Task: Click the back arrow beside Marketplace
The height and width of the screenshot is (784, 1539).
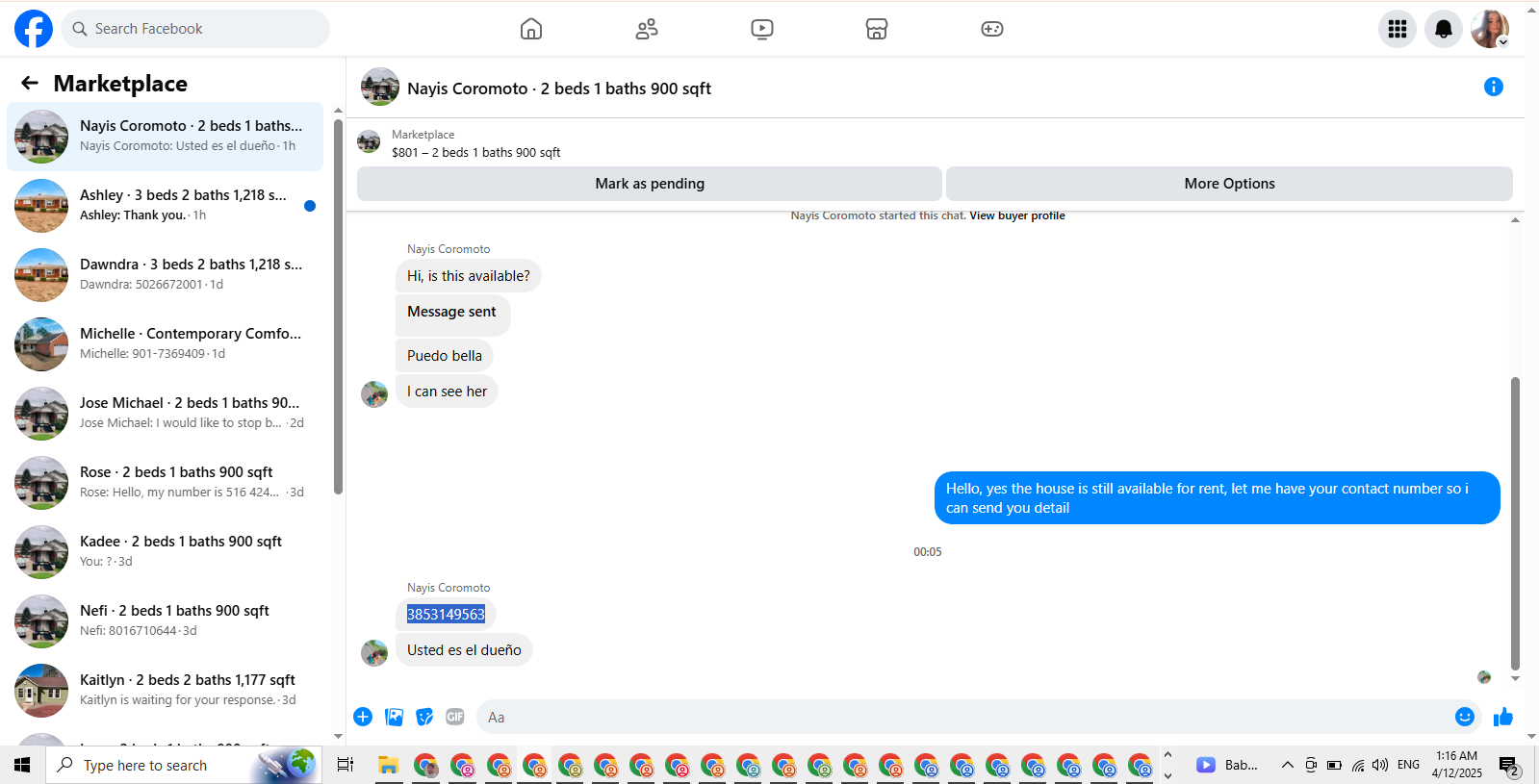Action: pos(30,84)
